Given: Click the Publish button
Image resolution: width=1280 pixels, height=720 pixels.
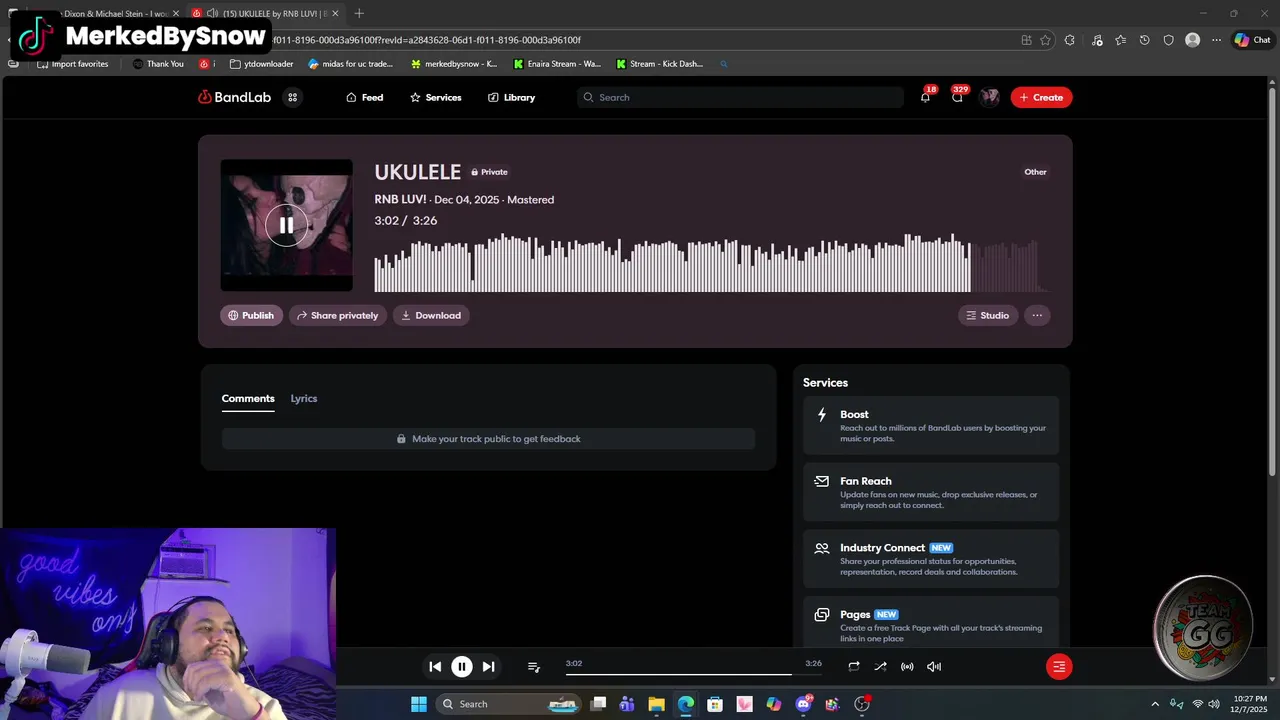Looking at the screenshot, I should (x=251, y=315).
